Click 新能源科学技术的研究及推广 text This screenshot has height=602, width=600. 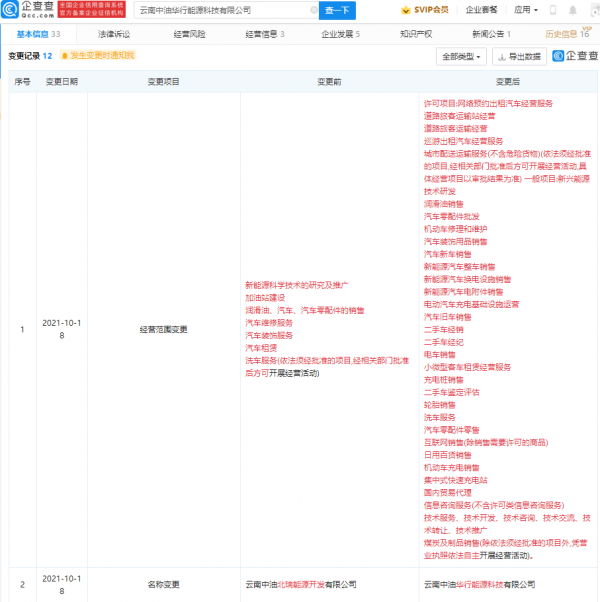[x=297, y=285]
